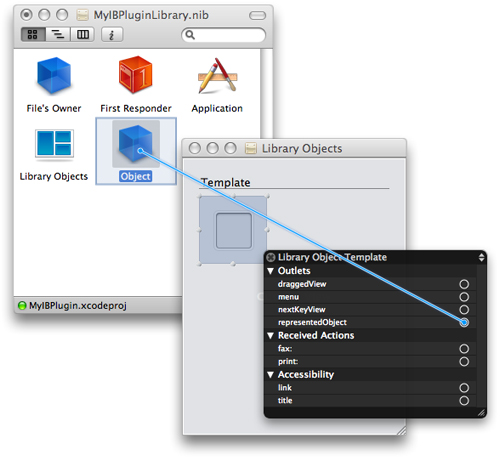500x457 pixels.
Task: Switch nib window to column view mode
Action: pyautogui.click(x=82, y=34)
